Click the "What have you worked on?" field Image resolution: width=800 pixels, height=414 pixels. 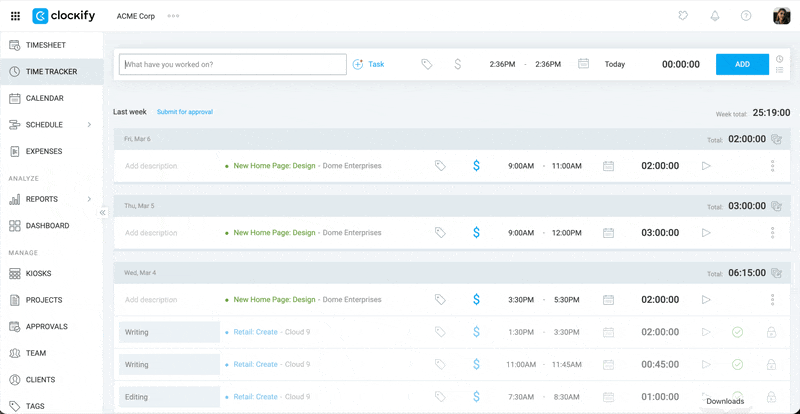tap(232, 64)
